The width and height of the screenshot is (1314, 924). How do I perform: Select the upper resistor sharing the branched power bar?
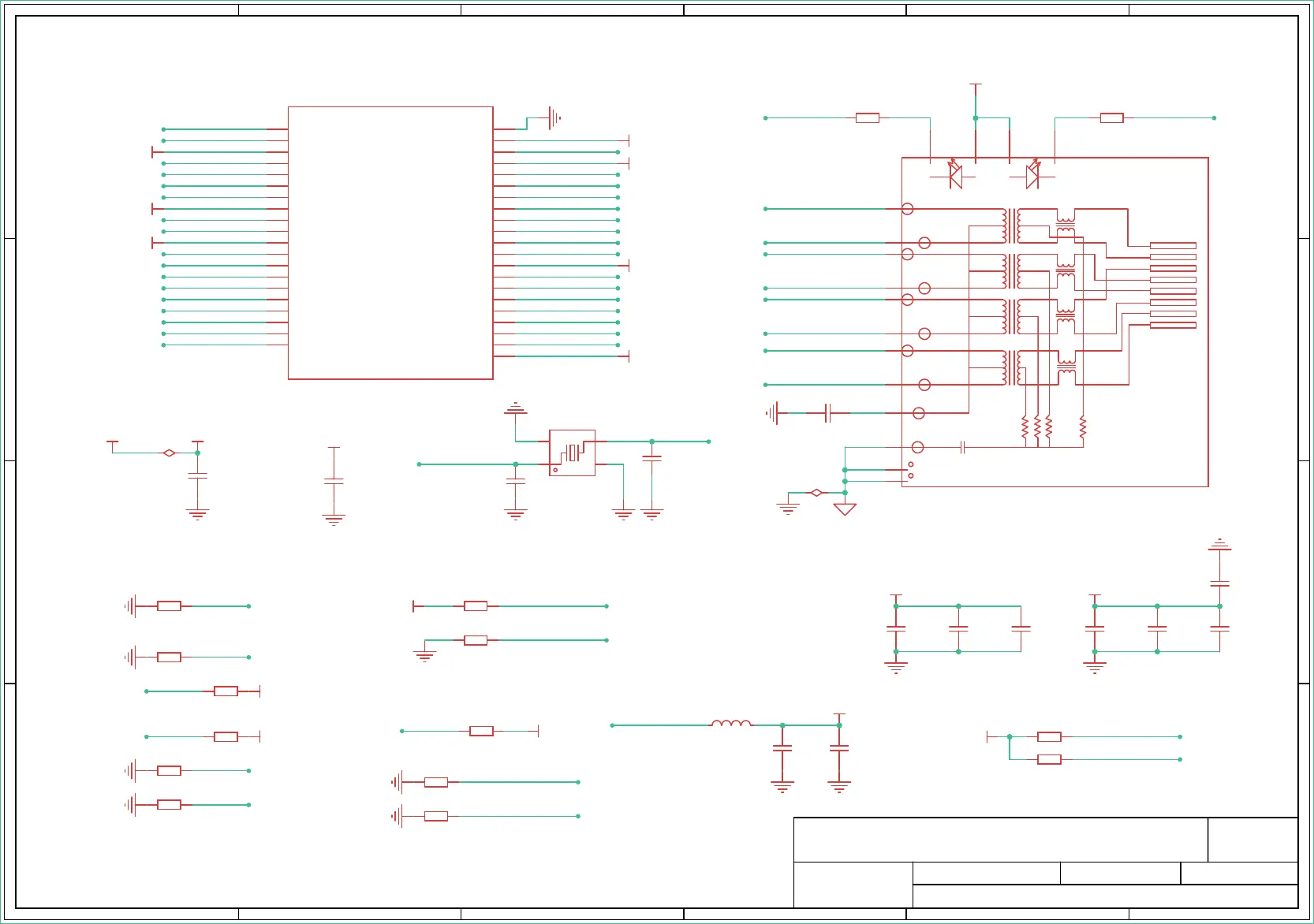point(1049,736)
